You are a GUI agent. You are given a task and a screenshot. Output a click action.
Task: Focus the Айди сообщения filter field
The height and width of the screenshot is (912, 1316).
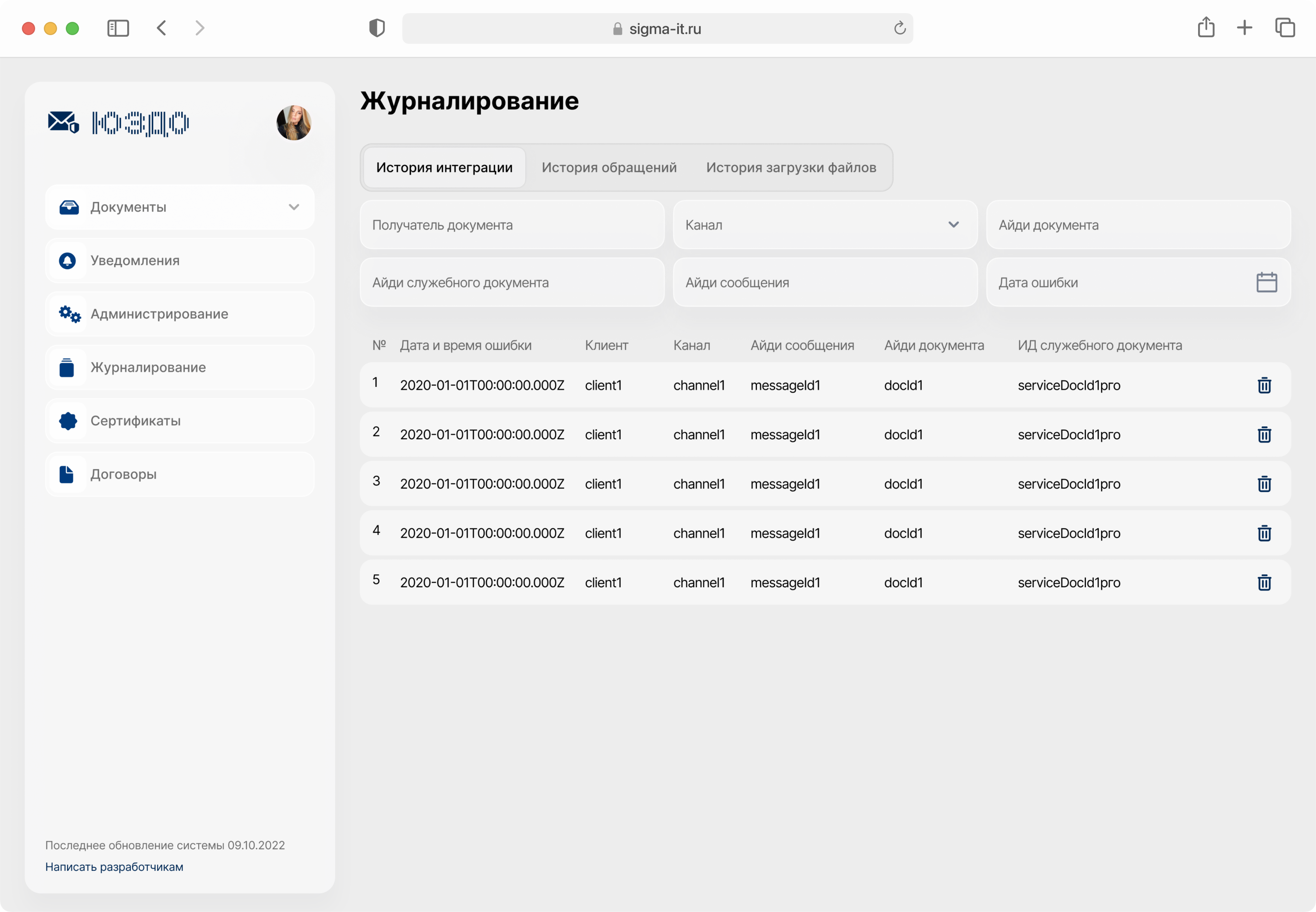pos(824,282)
